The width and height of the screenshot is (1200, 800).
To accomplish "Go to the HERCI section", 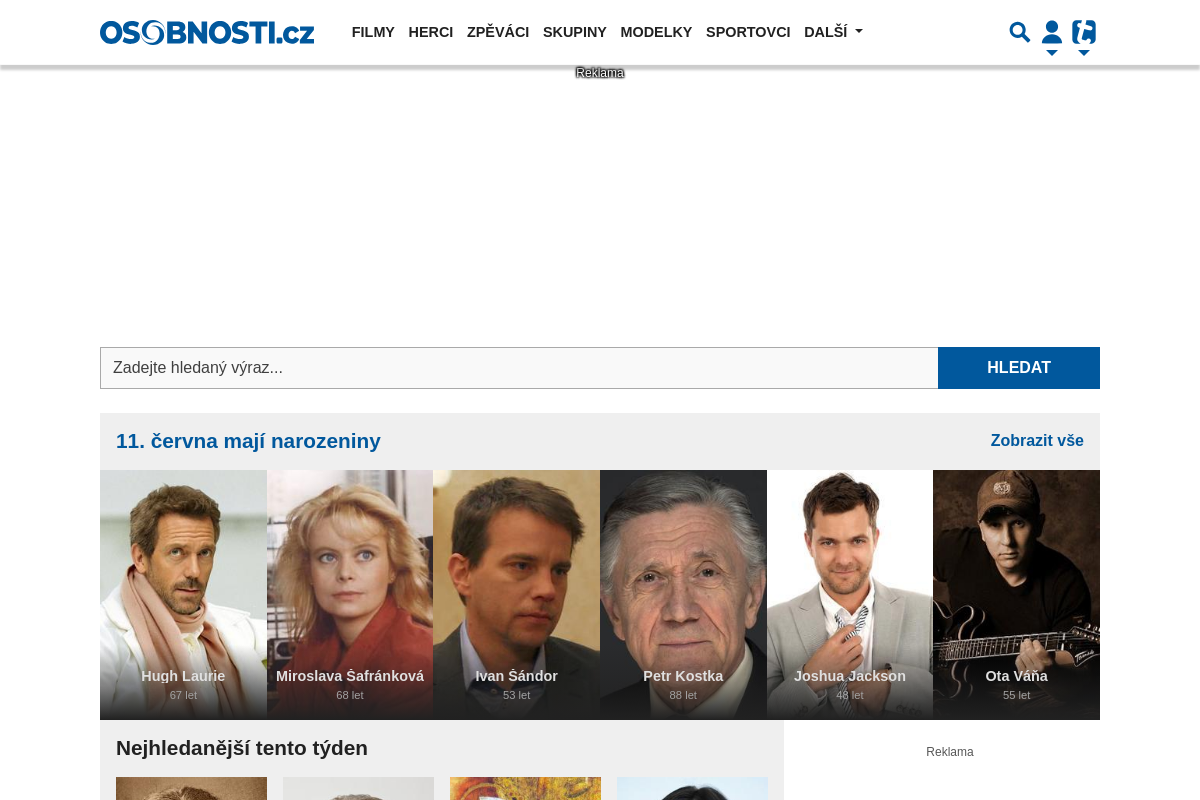I will pos(431,32).
